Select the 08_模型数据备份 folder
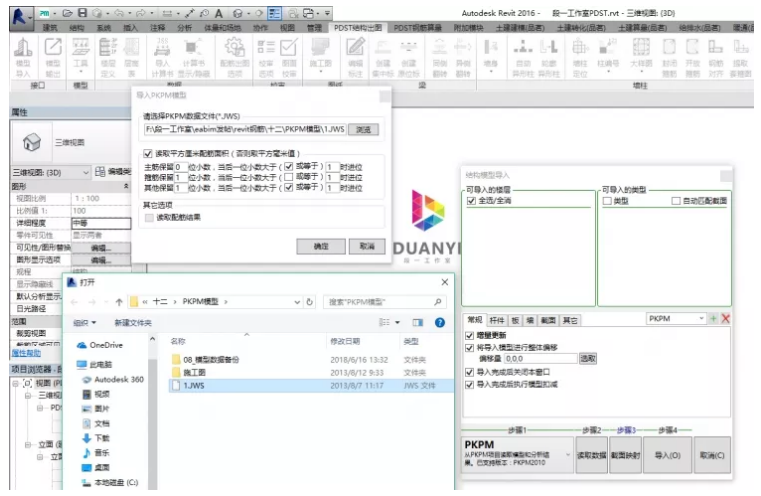The image size is (761, 496). pos(205,360)
